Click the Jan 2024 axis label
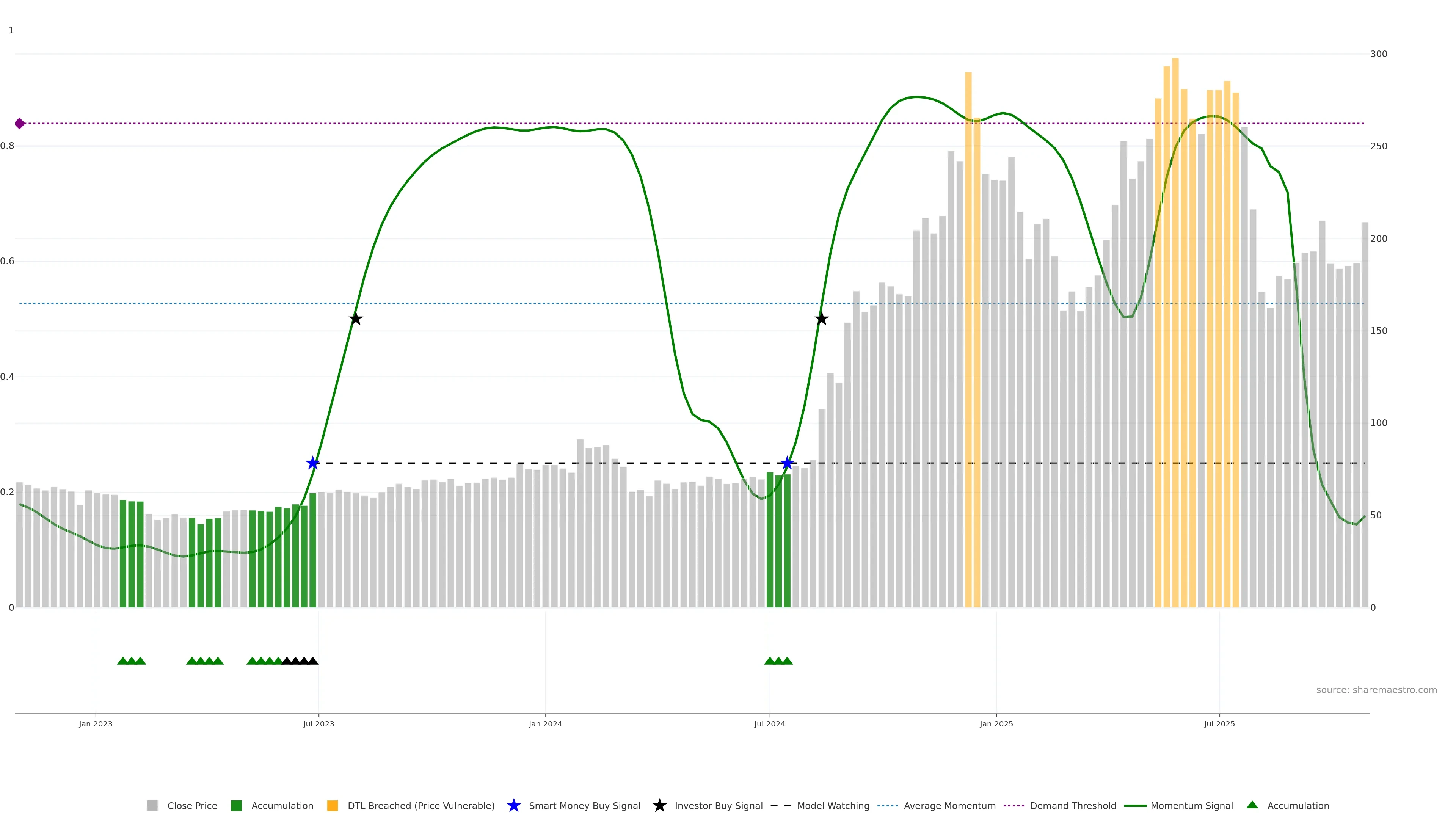1456x819 pixels. tap(545, 724)
